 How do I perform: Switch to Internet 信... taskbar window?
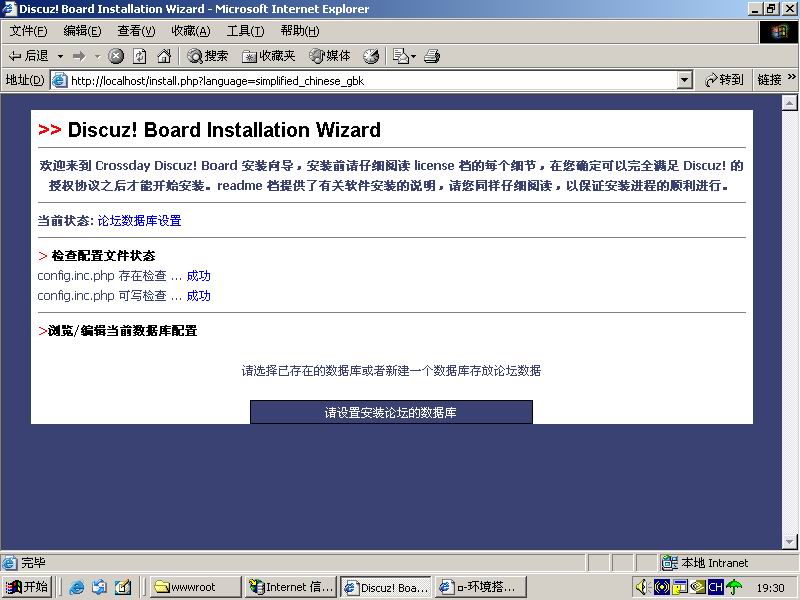click(290, 587)
